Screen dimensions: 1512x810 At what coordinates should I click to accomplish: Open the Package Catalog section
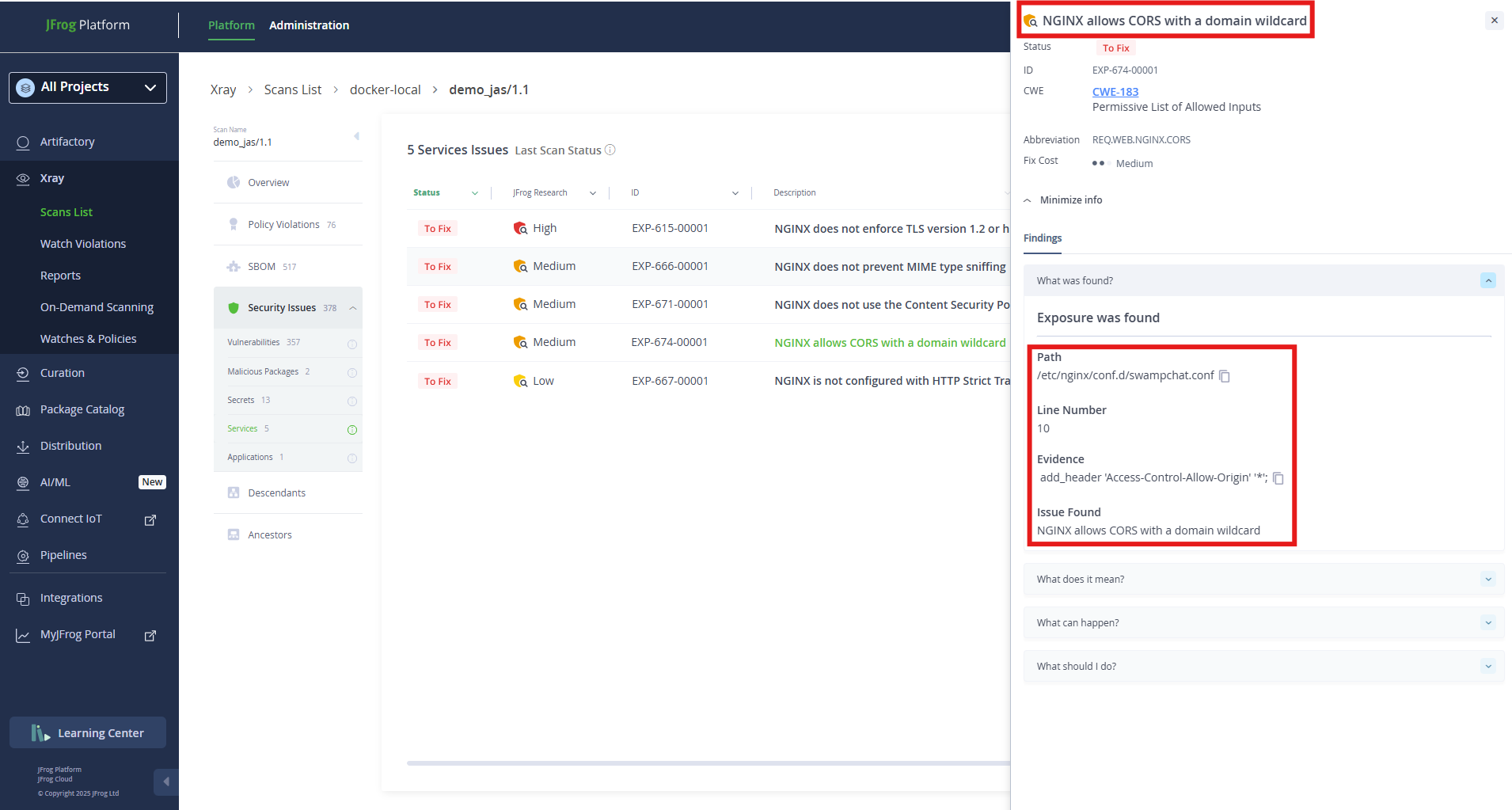[x=82, y=409]
